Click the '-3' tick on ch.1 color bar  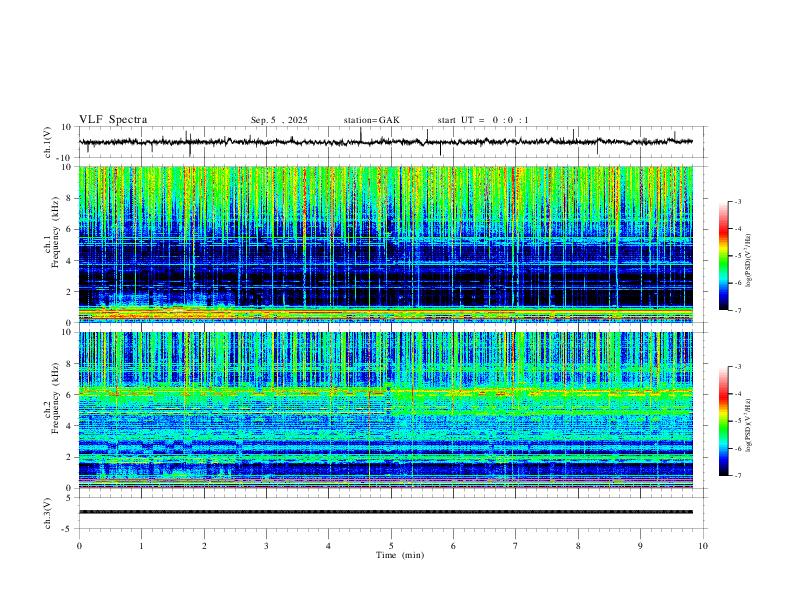pyautogui.click(x=737, y=201)
